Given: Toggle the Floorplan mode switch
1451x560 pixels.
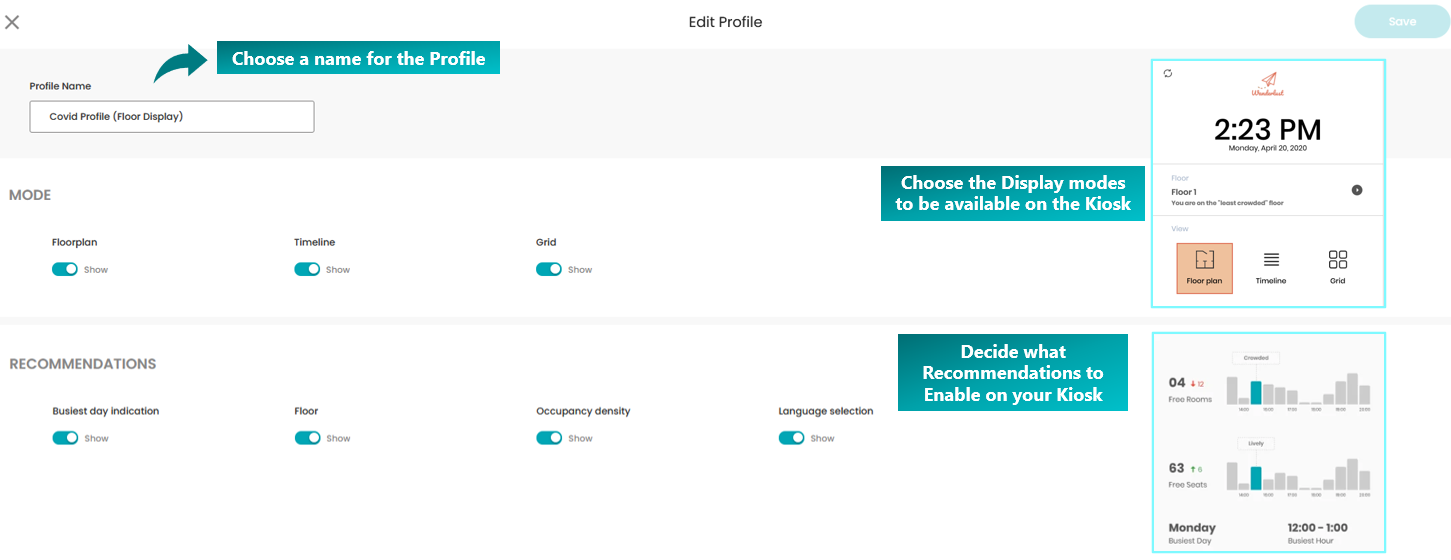Looking at the screenshot, I should 65,269.
